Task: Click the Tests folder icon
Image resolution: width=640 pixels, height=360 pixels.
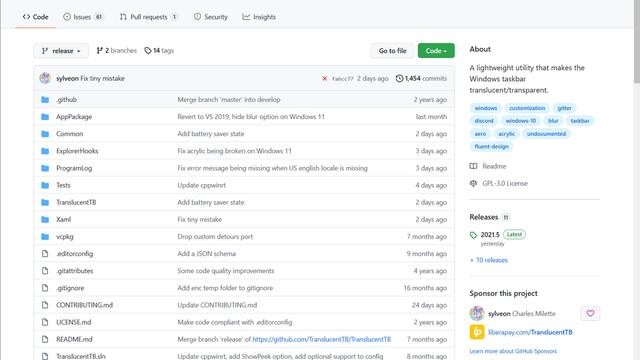Action: click(x=45, y=185)
